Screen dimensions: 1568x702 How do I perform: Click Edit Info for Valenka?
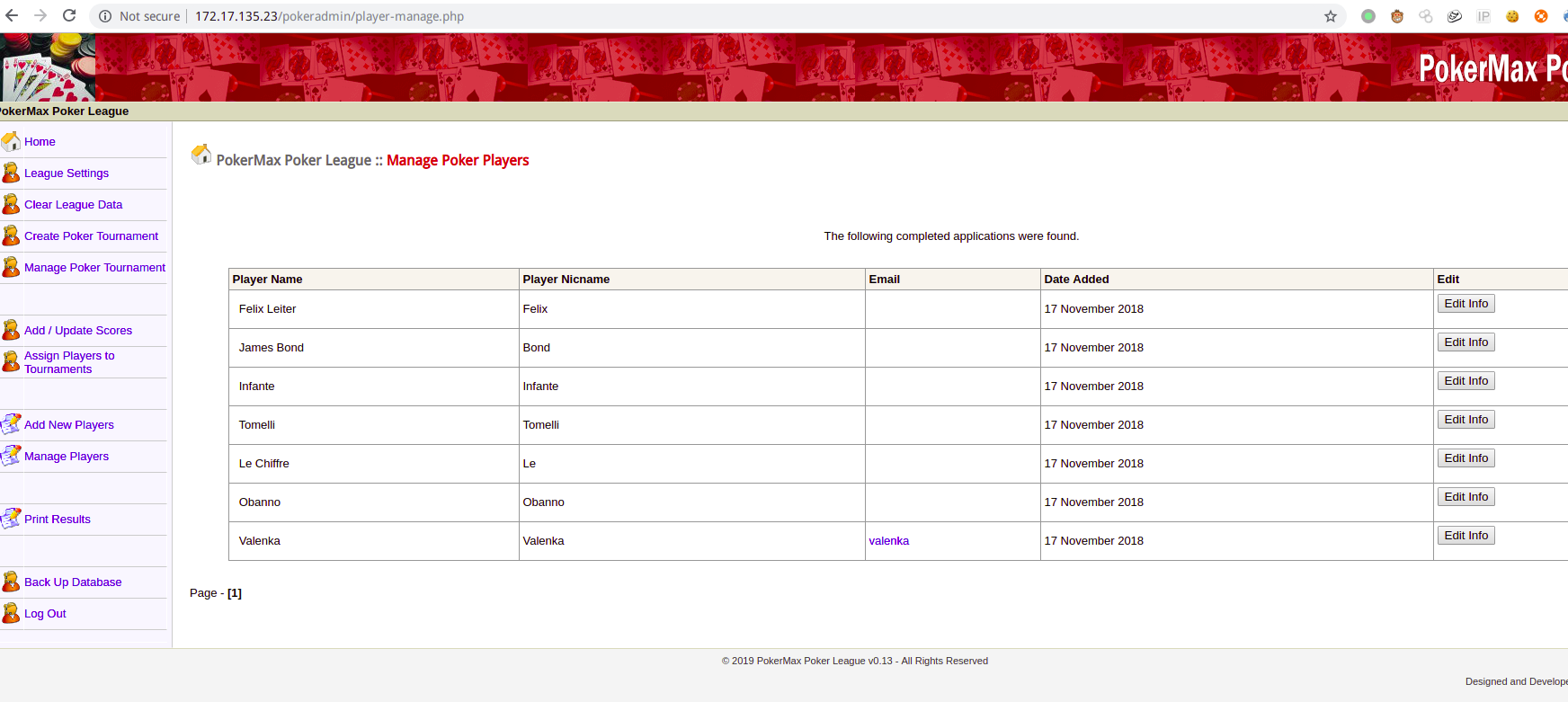[1466, 536]
